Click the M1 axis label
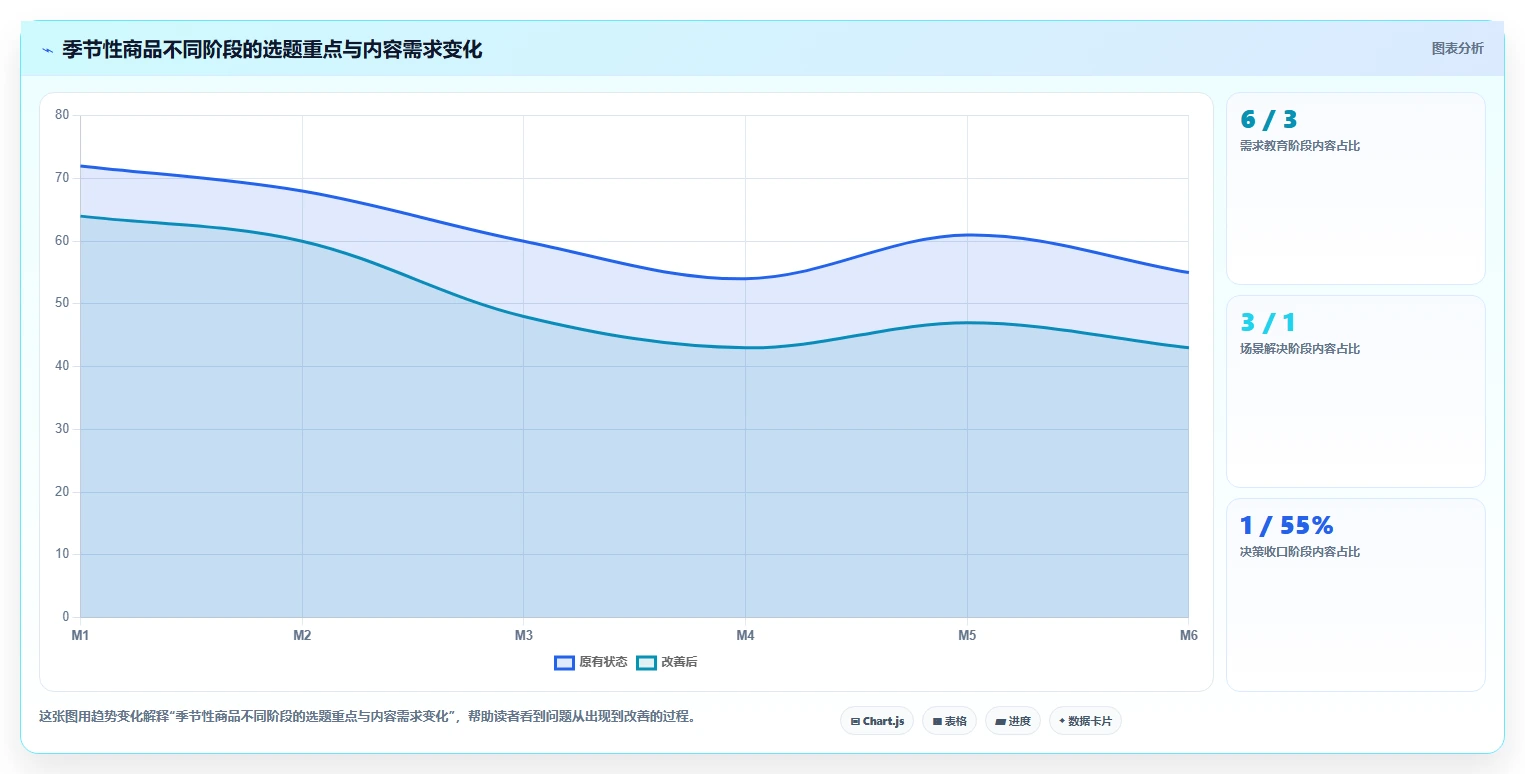Image resolution: width=1525 pixels, height=774 pixels. point(80,635)
